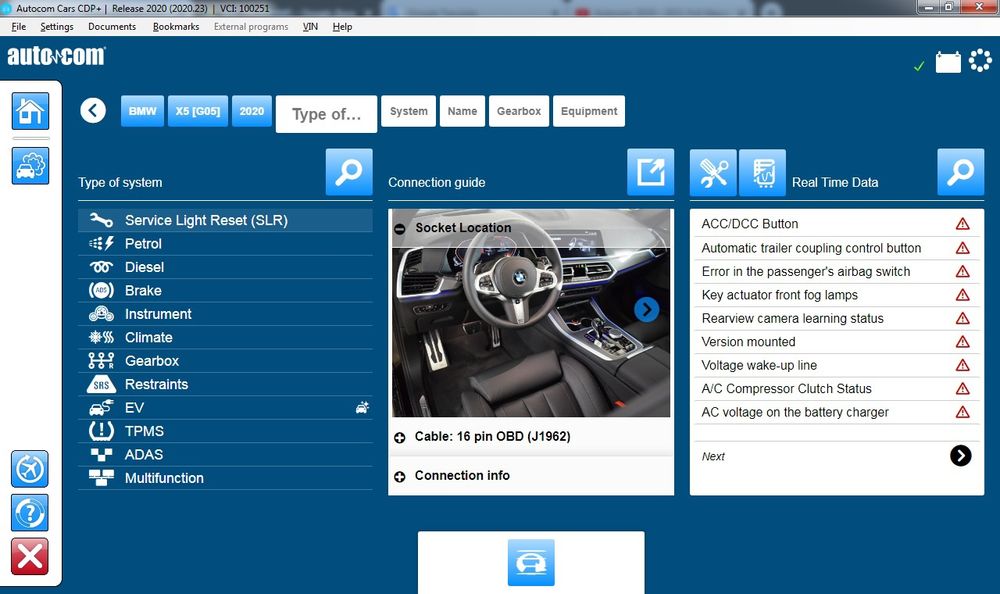1000x594 pixels.
Task: Select Service Light Reset (SLR) system
Action: [225, 220]
